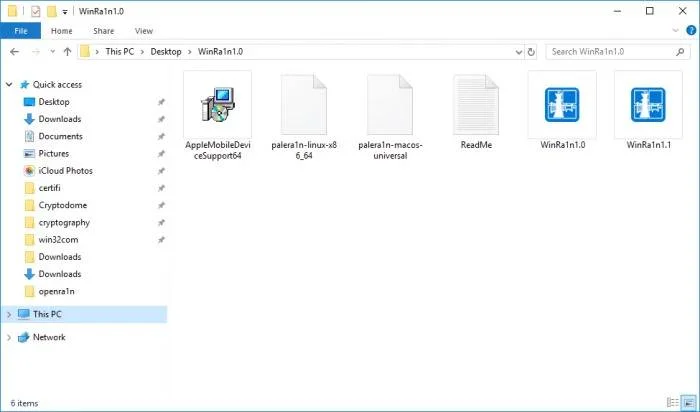This screenshot has height=412, width=700.
Task: Switch to the View ribbon tab
Action: click(144, 31)
